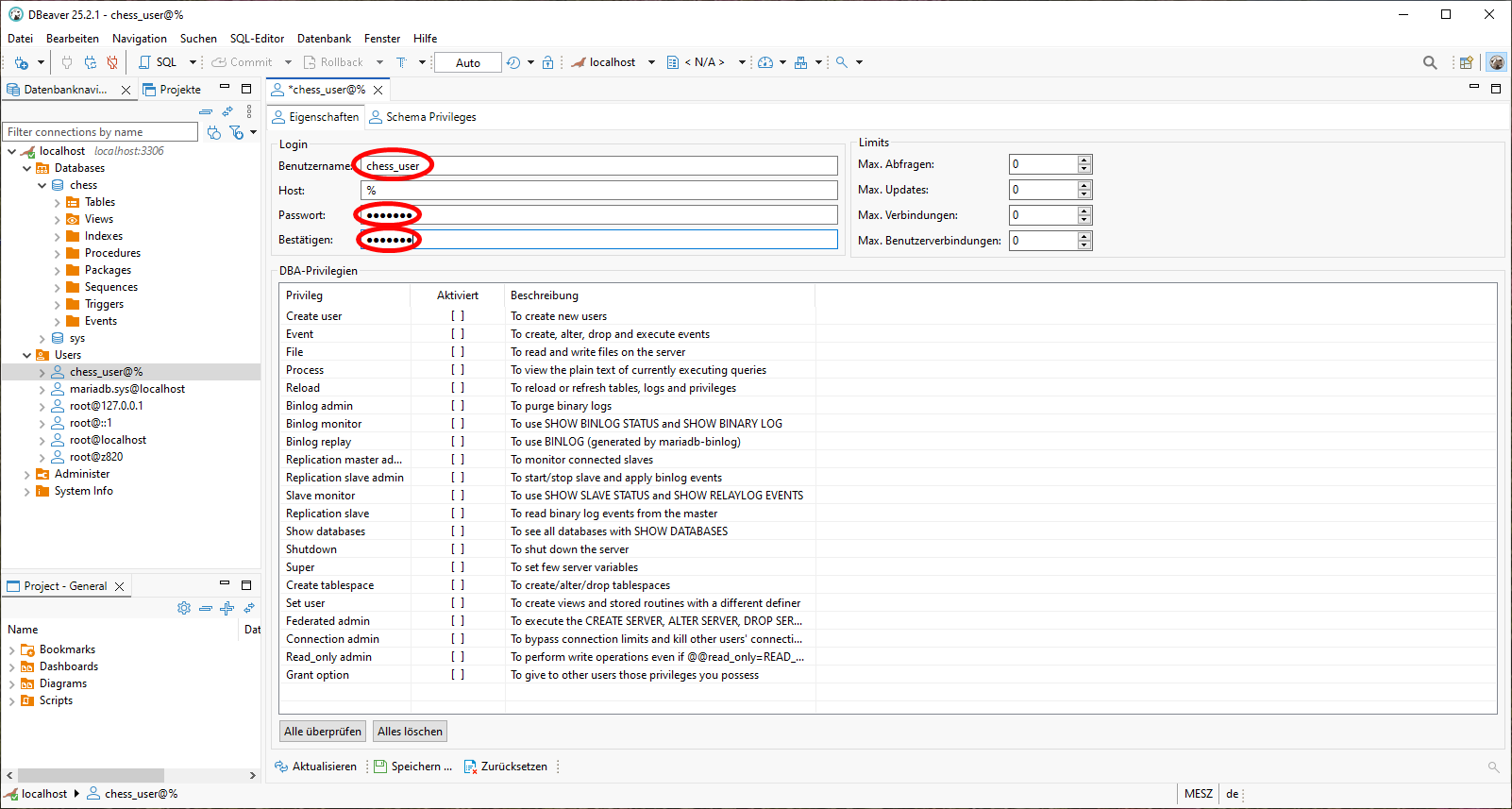Check the Show databases privilege
This screenshot has height=809, width=1512.
coord(458,531)
